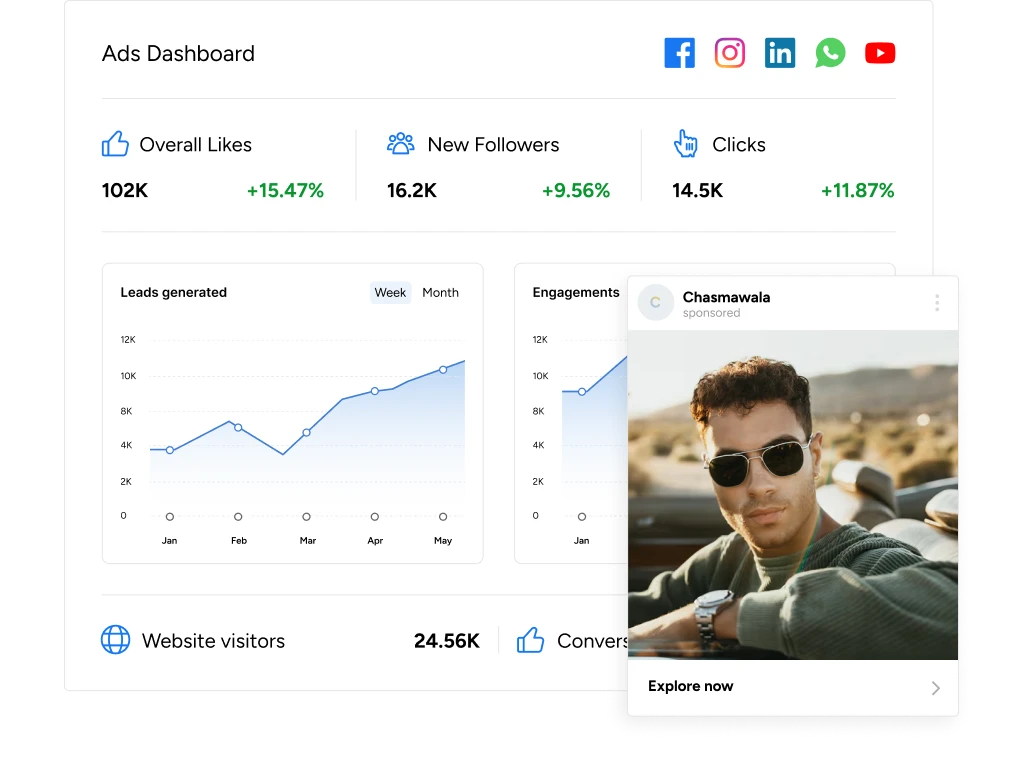
Task: Click the Overall Likes label
Action: [196, 145]
